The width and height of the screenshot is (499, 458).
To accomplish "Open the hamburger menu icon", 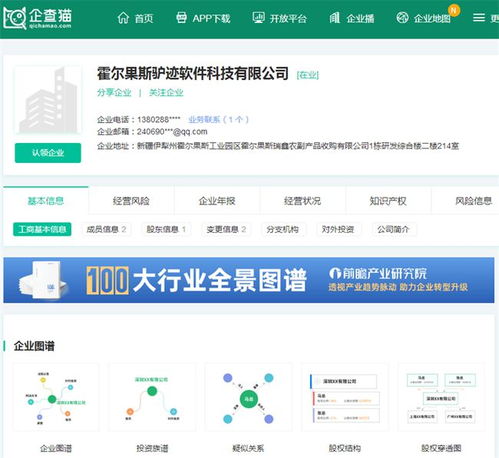I will click(479, 18).
